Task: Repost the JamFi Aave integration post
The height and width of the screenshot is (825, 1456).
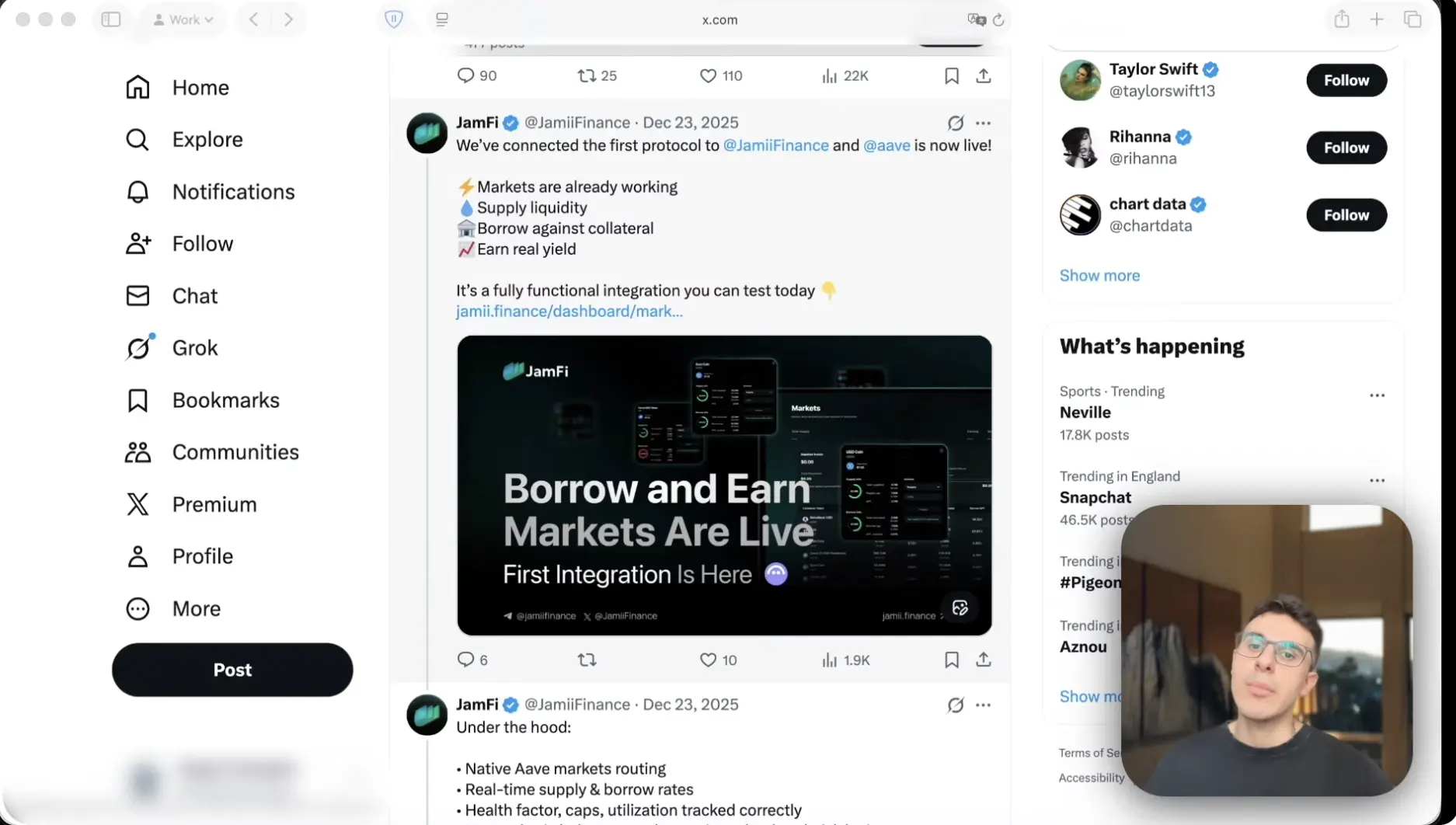Action: point(587,660)
